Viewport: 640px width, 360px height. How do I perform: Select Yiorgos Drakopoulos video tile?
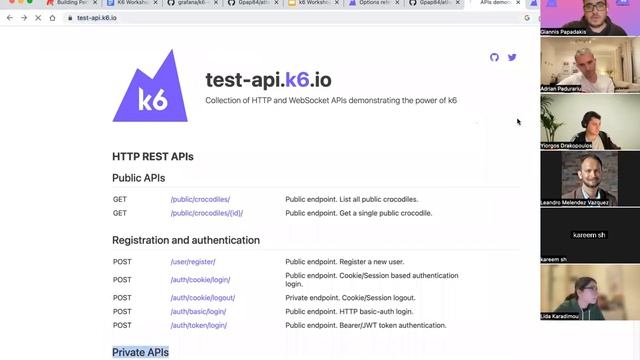[590, 122]
